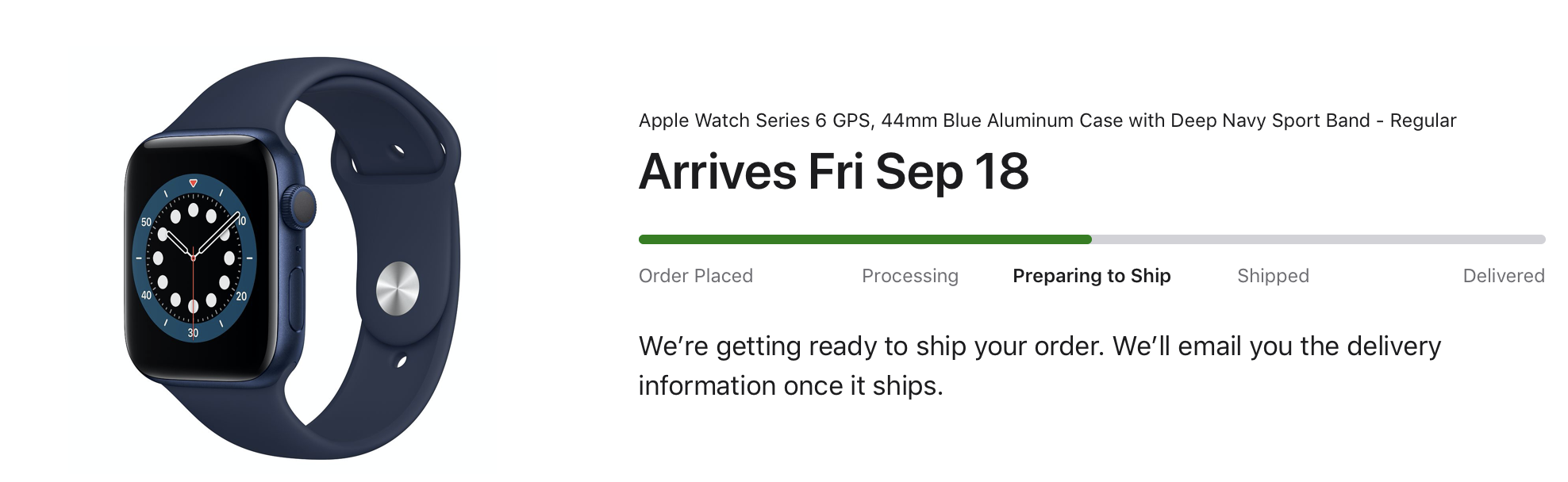Click the gray unfilled part of progress bar

click(x=1317, y=239)
